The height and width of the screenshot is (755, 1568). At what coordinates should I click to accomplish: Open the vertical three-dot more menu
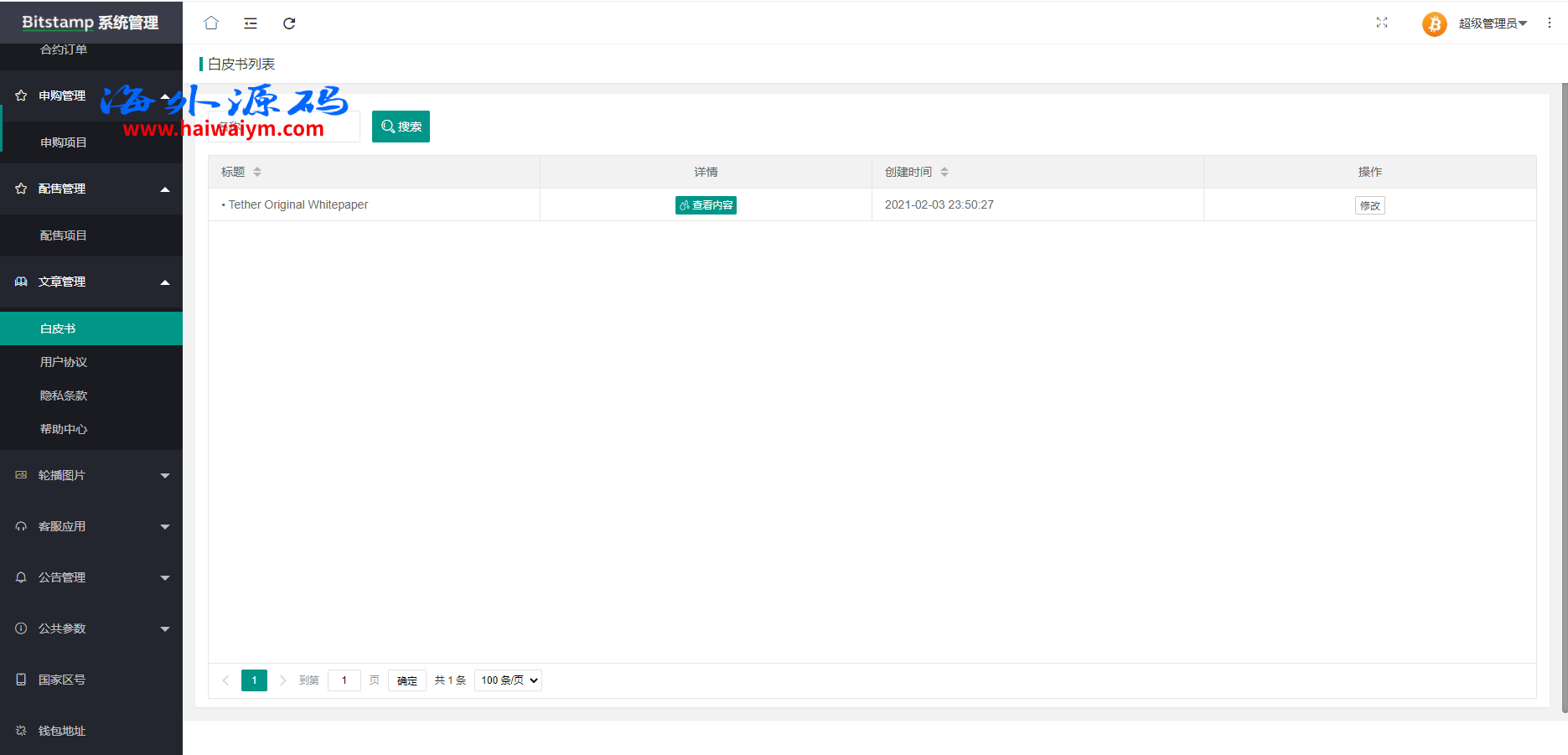coord(1550,23)
